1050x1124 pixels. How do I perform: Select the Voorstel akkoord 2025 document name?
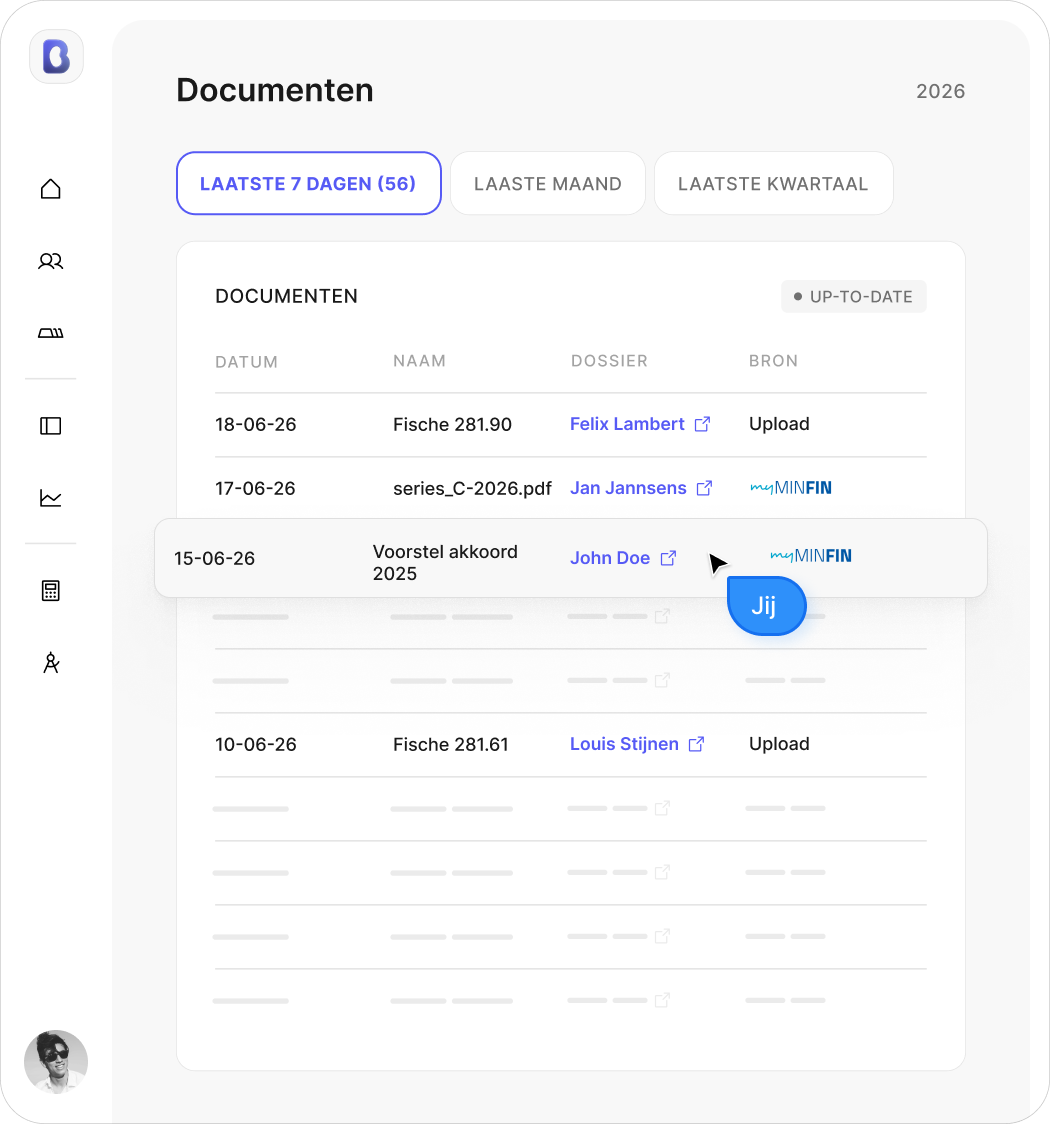[x=445, y=563]
